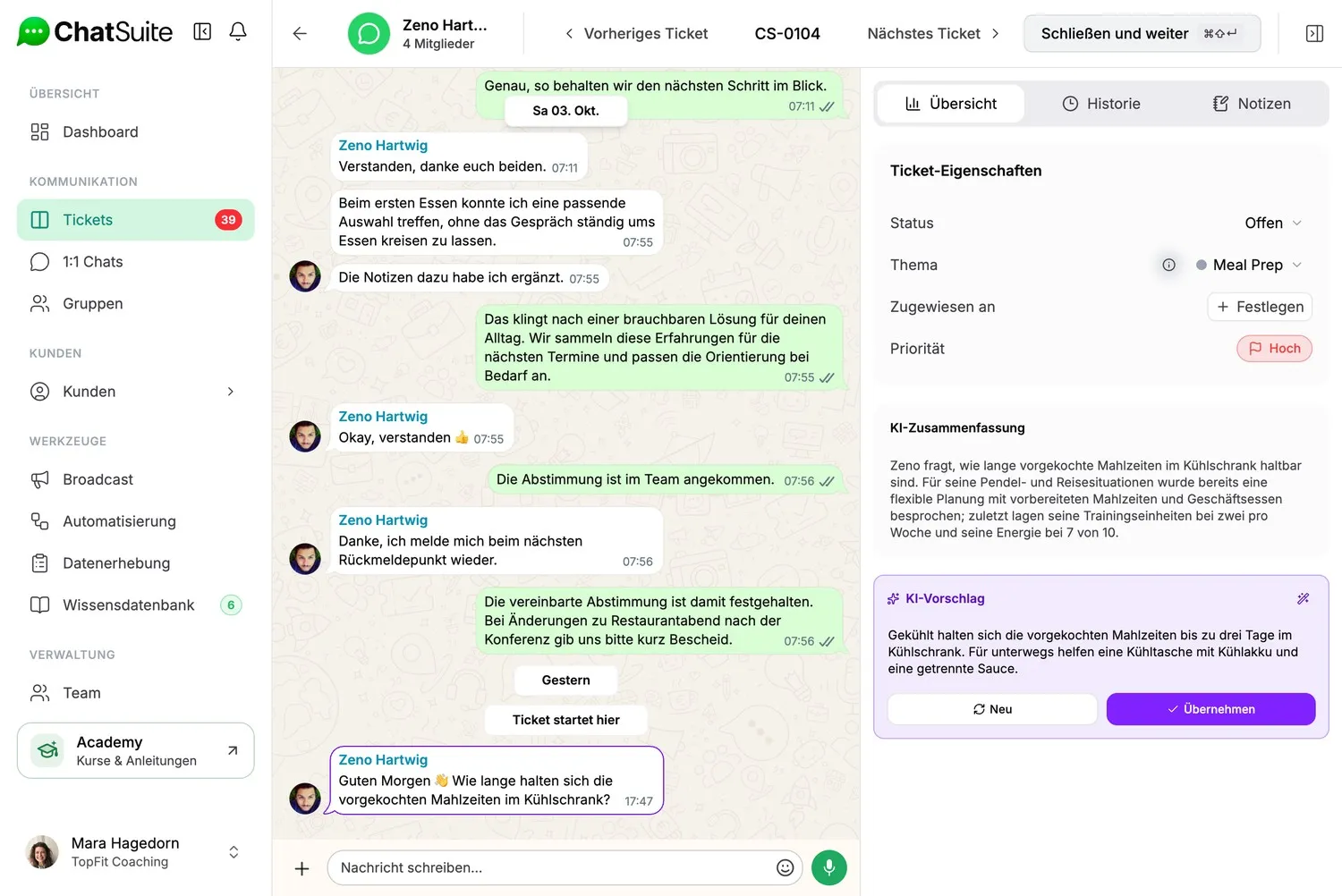
Task: Go to Nächstes Ticket
Action: tap(933, 34)
